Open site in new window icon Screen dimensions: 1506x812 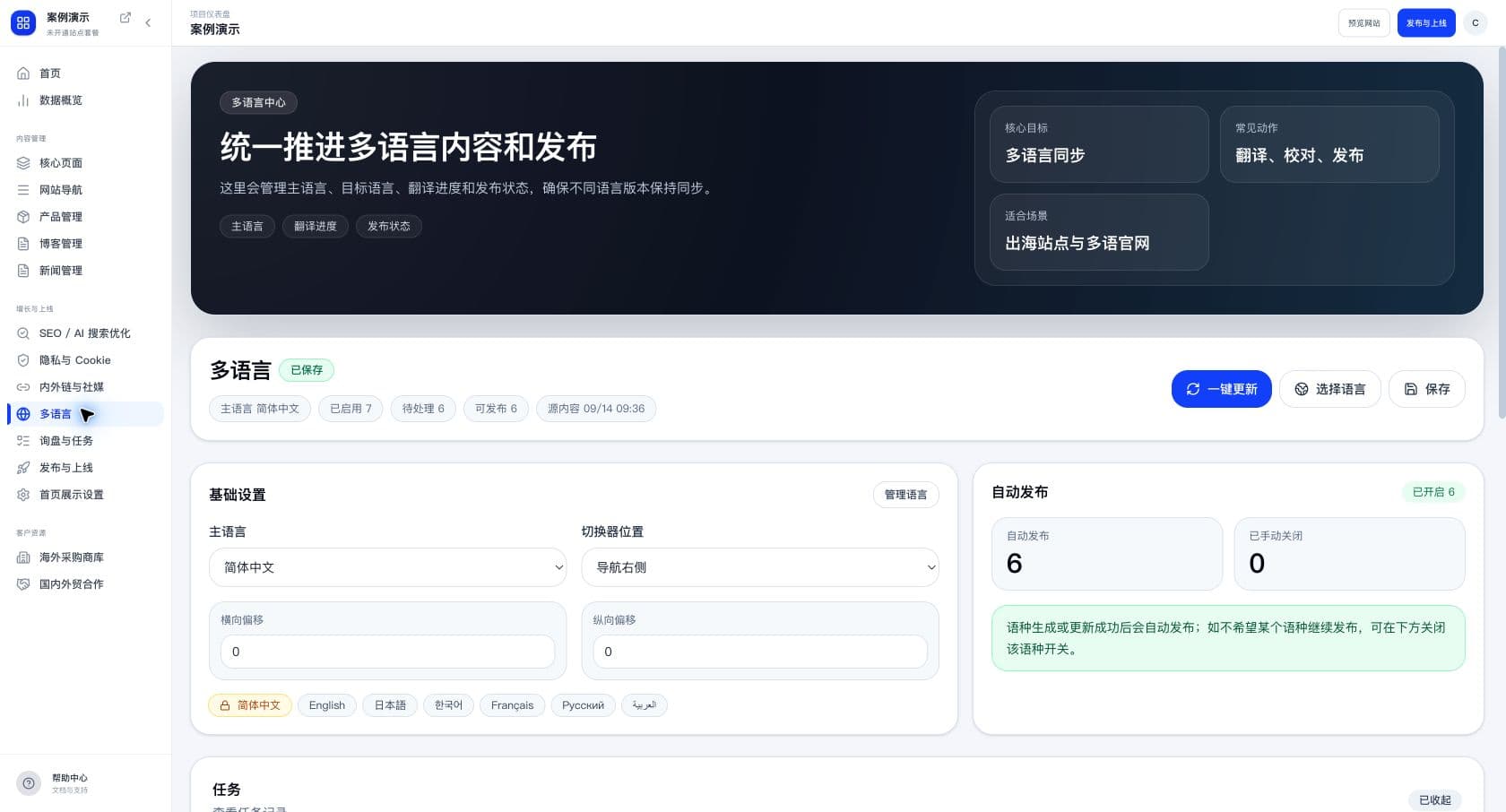click(125, 18)
